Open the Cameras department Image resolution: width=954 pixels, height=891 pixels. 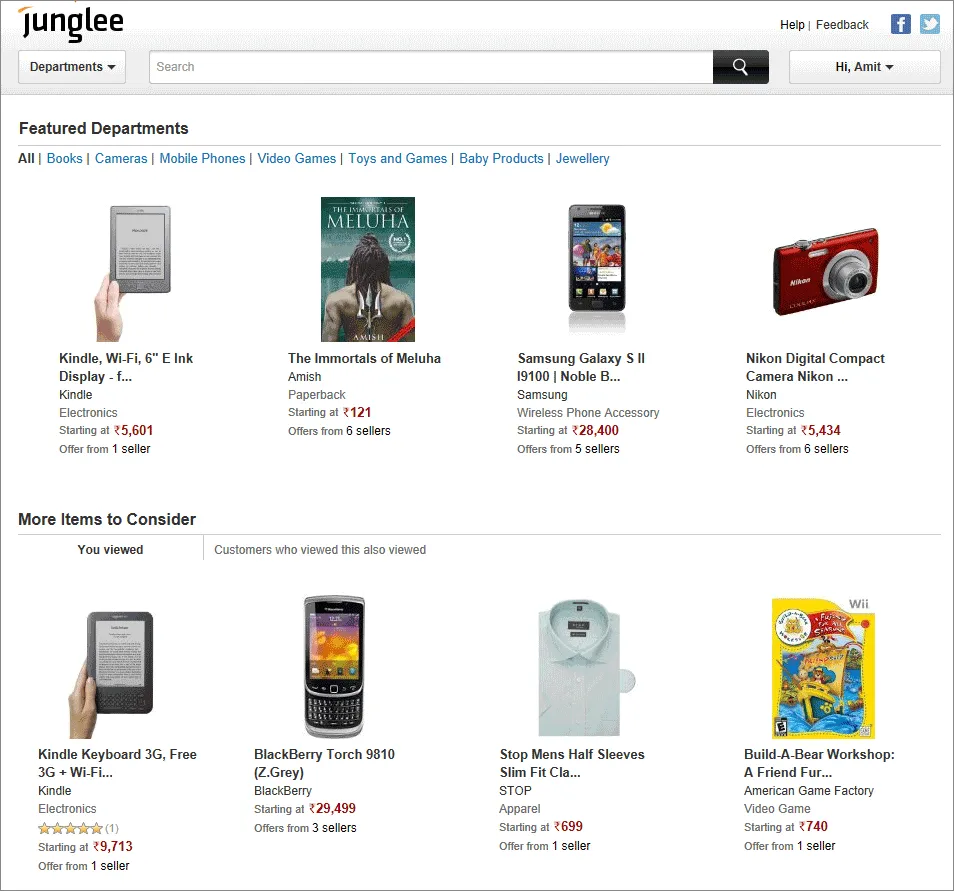click(x=121, y=158)
